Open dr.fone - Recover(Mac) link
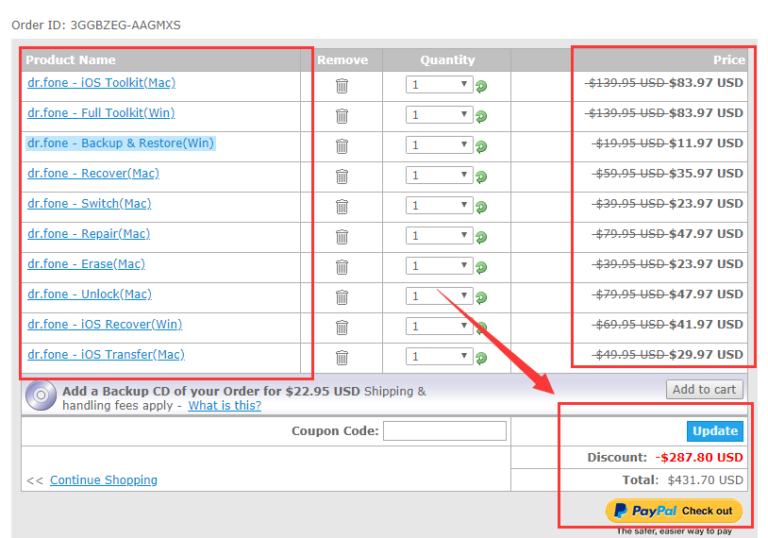Viewport: 768px width, 538px height. (93, 173)
